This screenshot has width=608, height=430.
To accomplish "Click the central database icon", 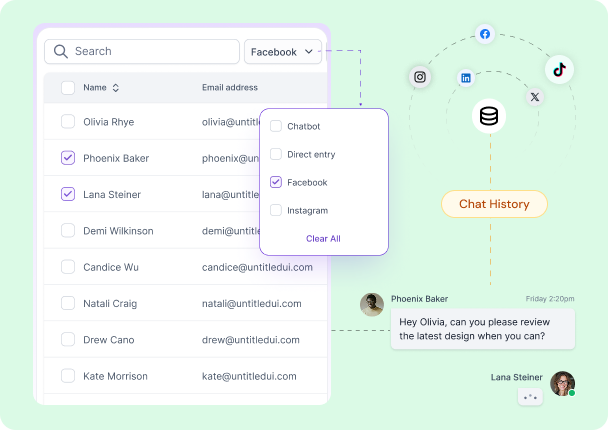I will [x=489, y=117].
